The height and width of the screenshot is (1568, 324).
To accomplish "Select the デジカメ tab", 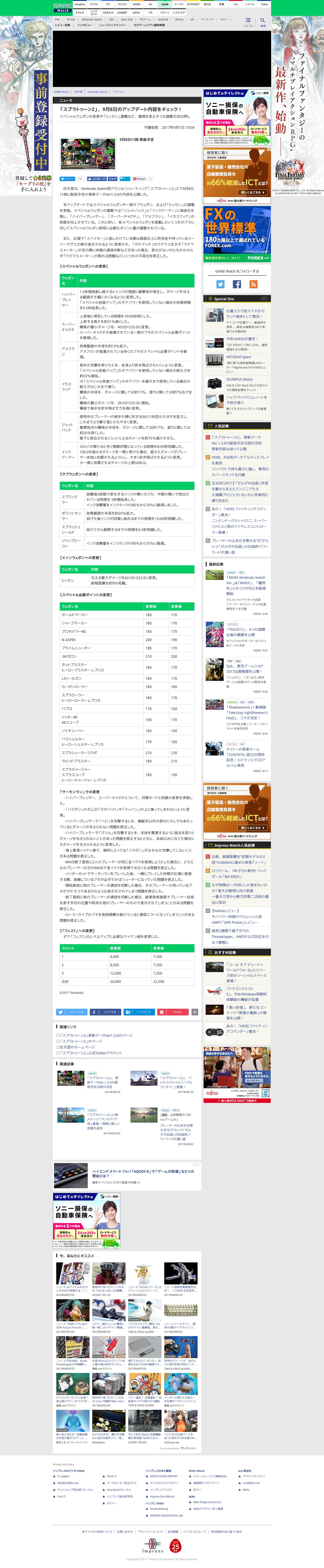I will pos(122,4).
